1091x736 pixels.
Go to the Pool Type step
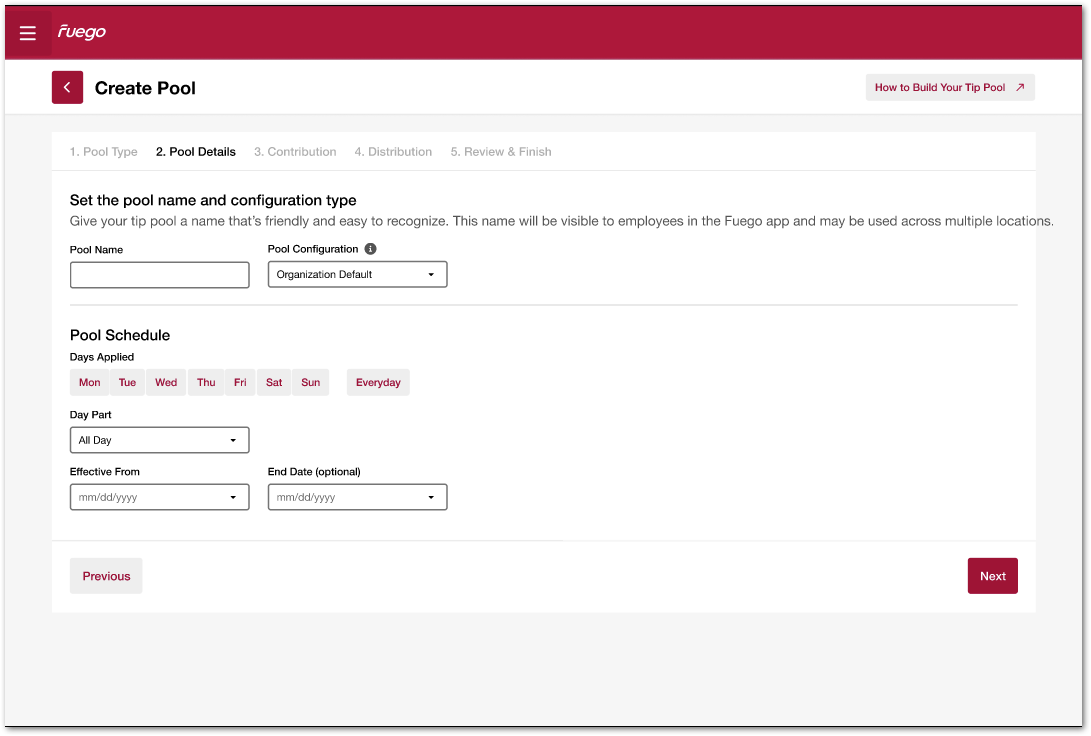(x=104, y=152)
